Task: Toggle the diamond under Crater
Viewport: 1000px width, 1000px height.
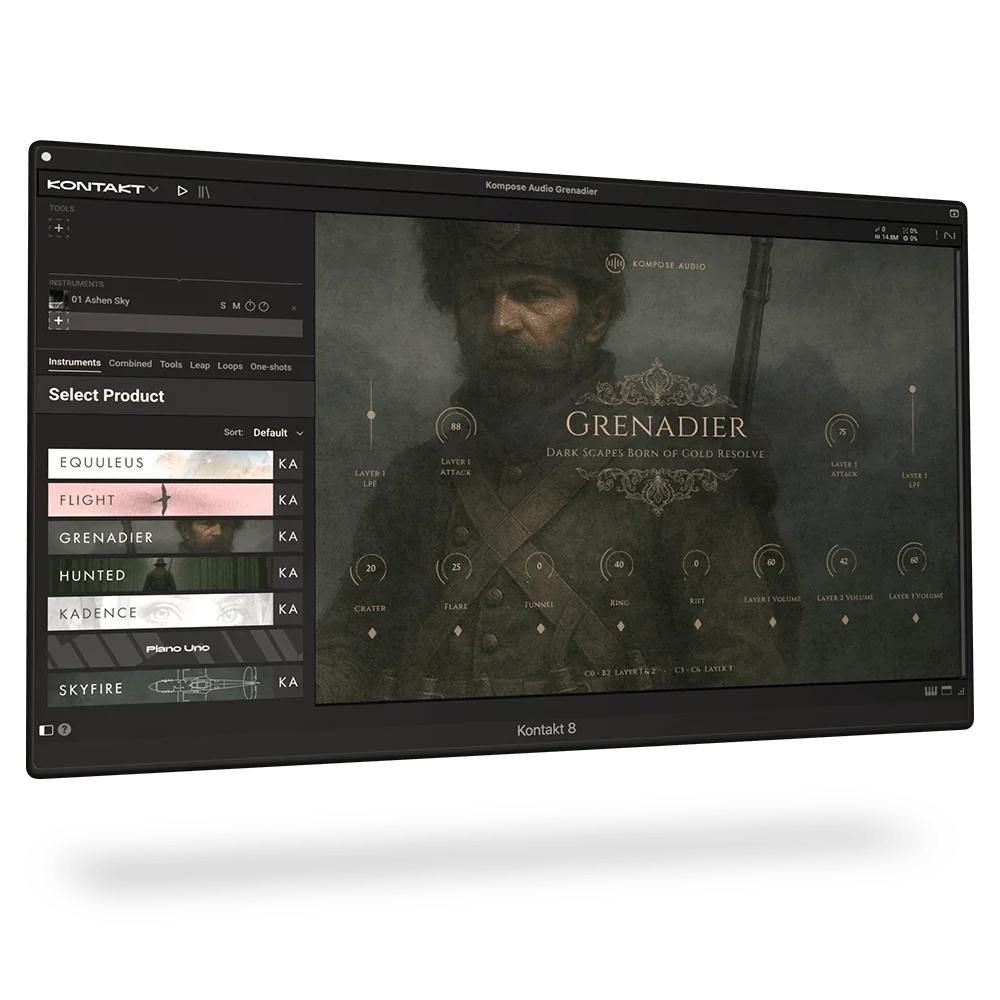Action: (x=372, y=633)
